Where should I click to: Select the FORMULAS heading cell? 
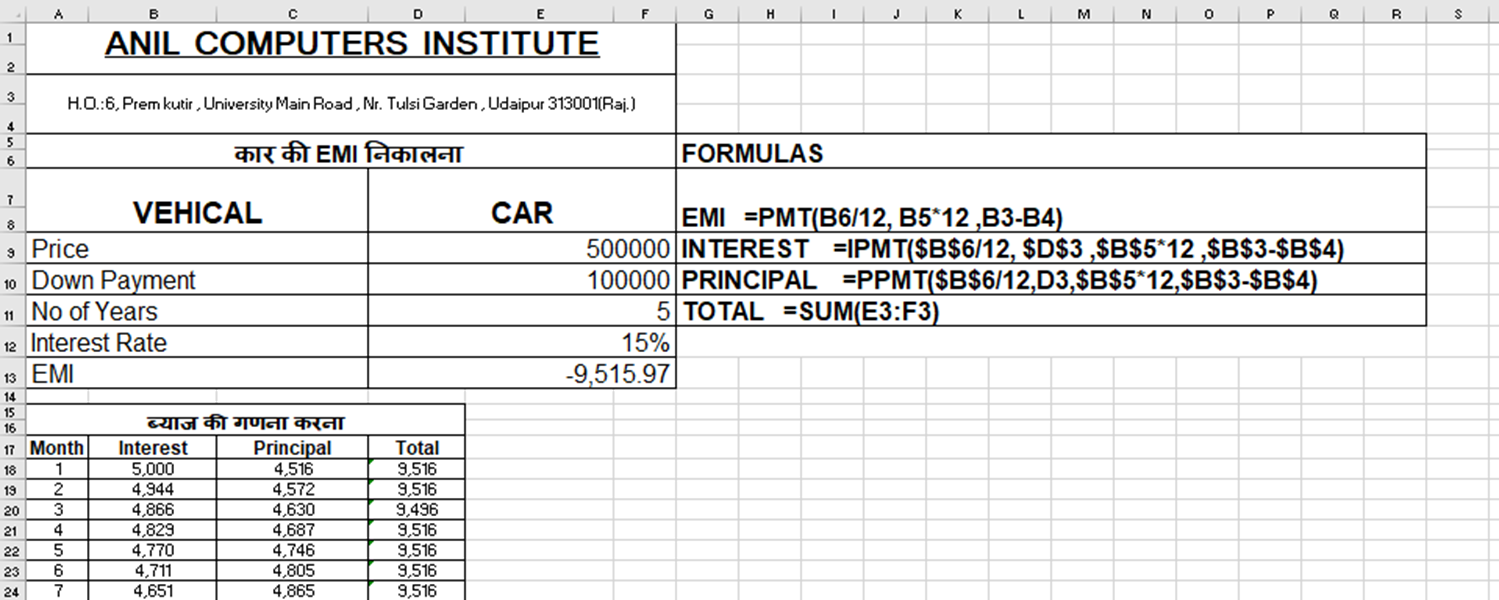(x=752, y=153)
